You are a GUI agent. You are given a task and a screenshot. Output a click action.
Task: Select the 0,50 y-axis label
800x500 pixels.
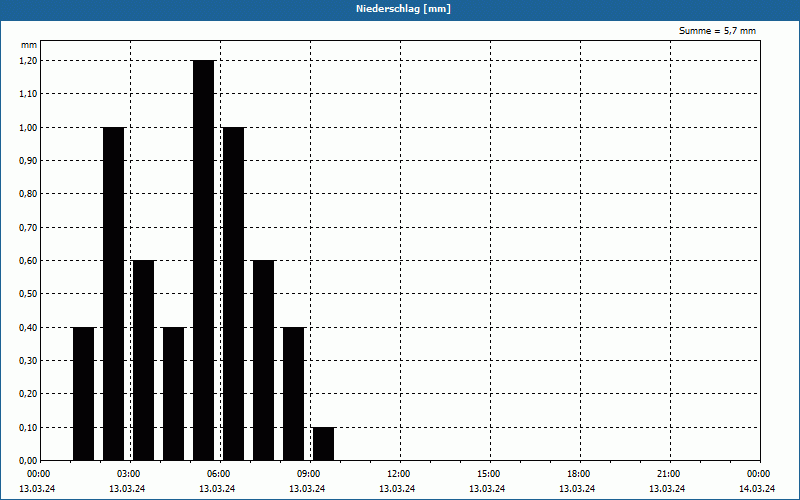coord(29,294)
